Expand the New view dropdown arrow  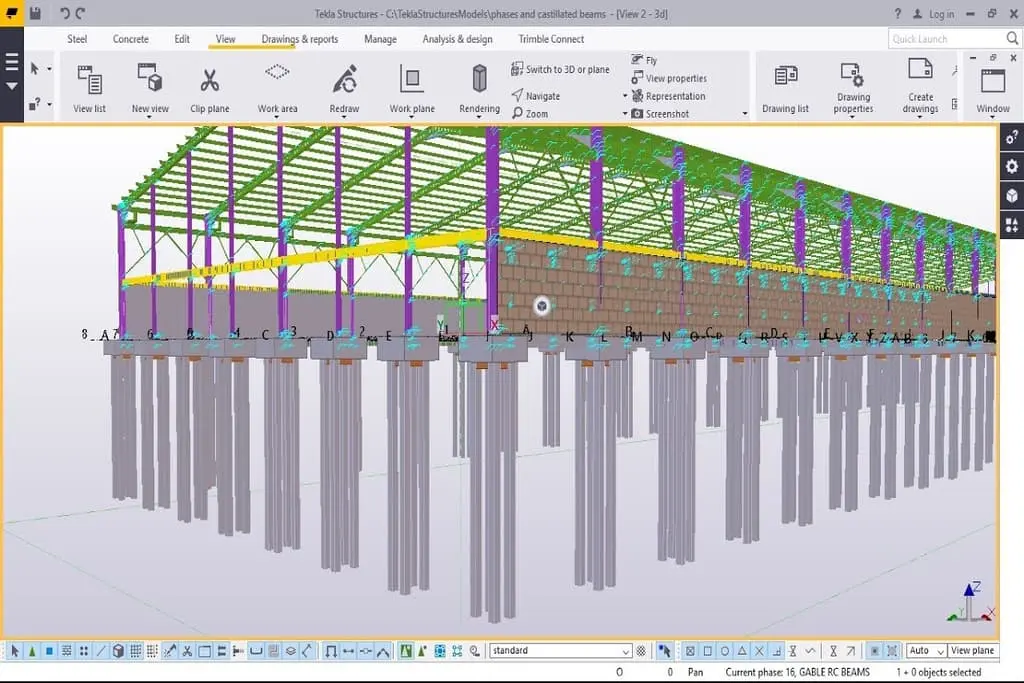tap(150, 118)
